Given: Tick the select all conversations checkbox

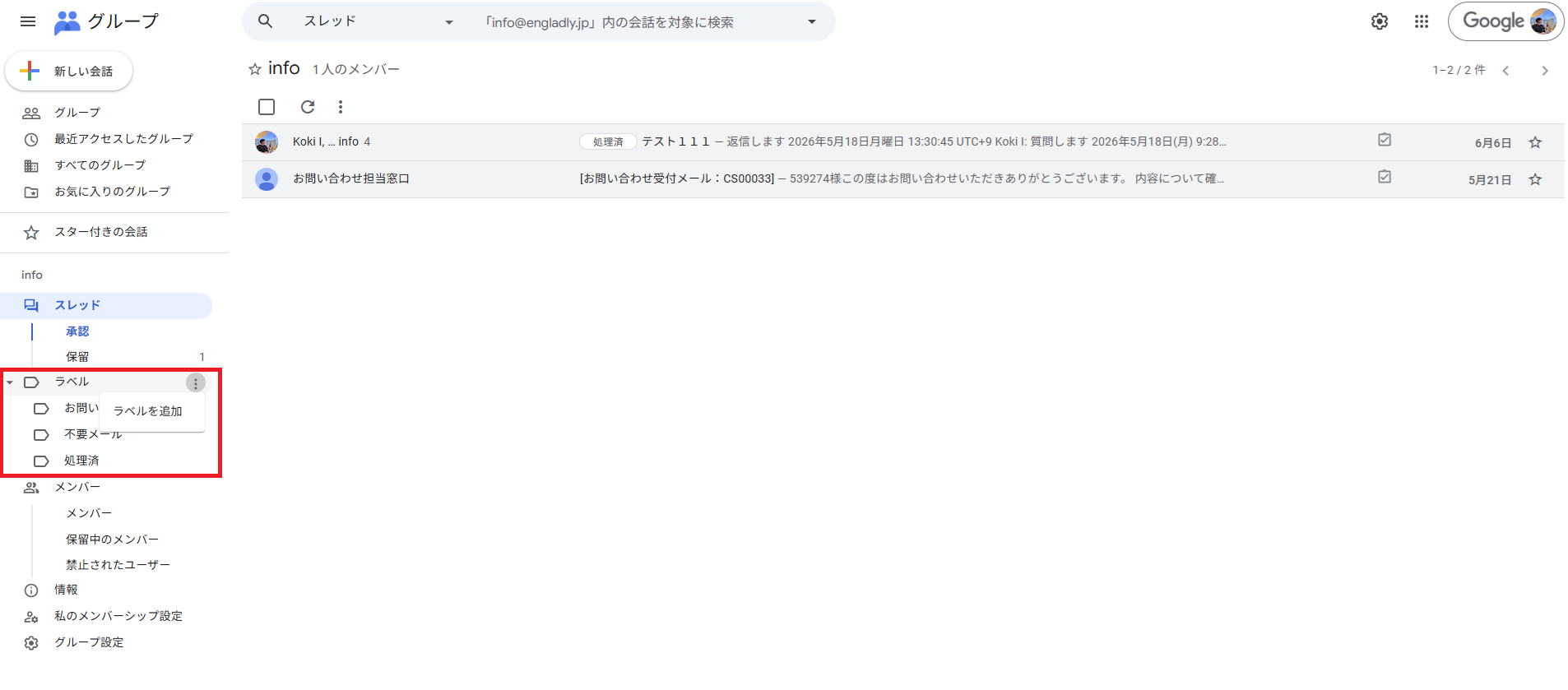Looking at the screenshot, I should click(x=267, y=107).
